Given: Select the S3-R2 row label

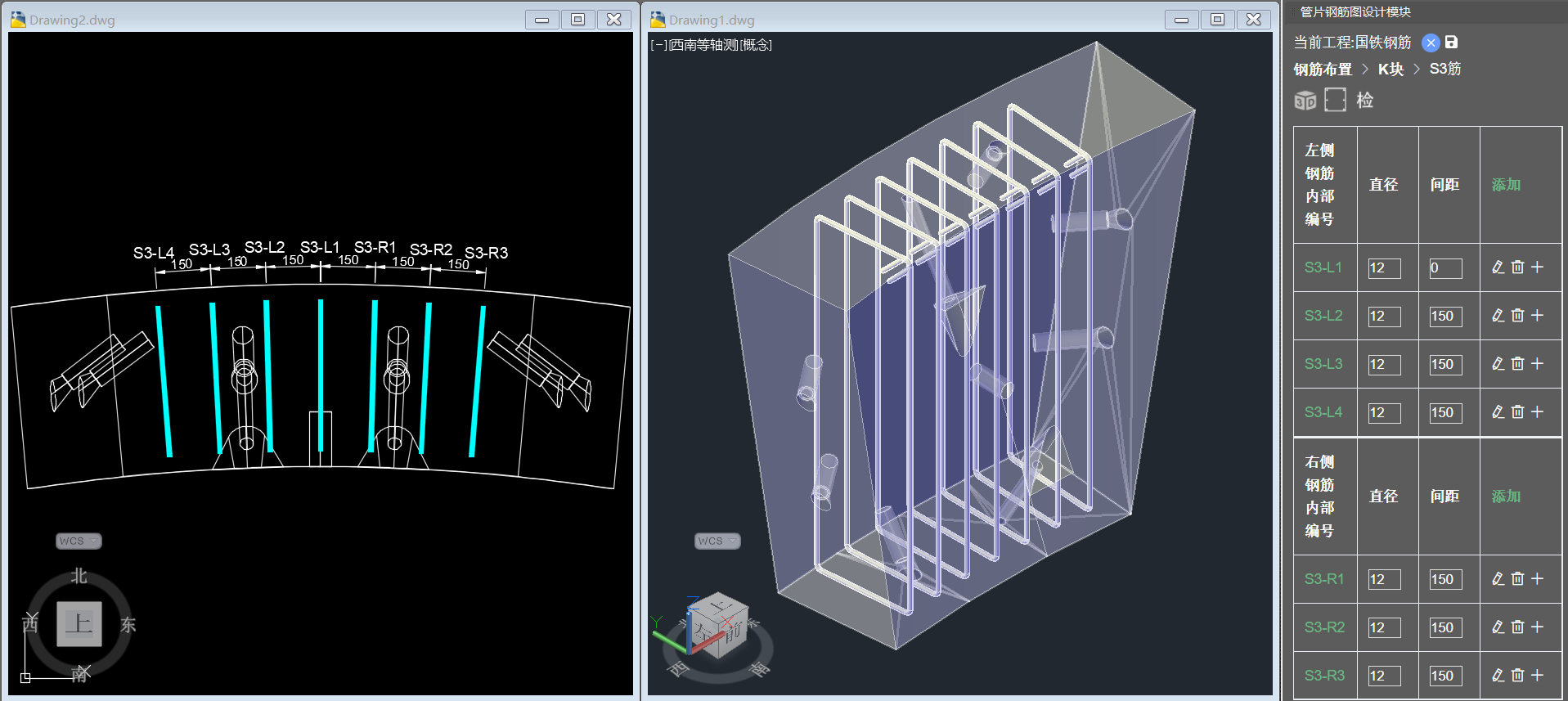Looking at the screenshot, I should (x=1324, y=627).
